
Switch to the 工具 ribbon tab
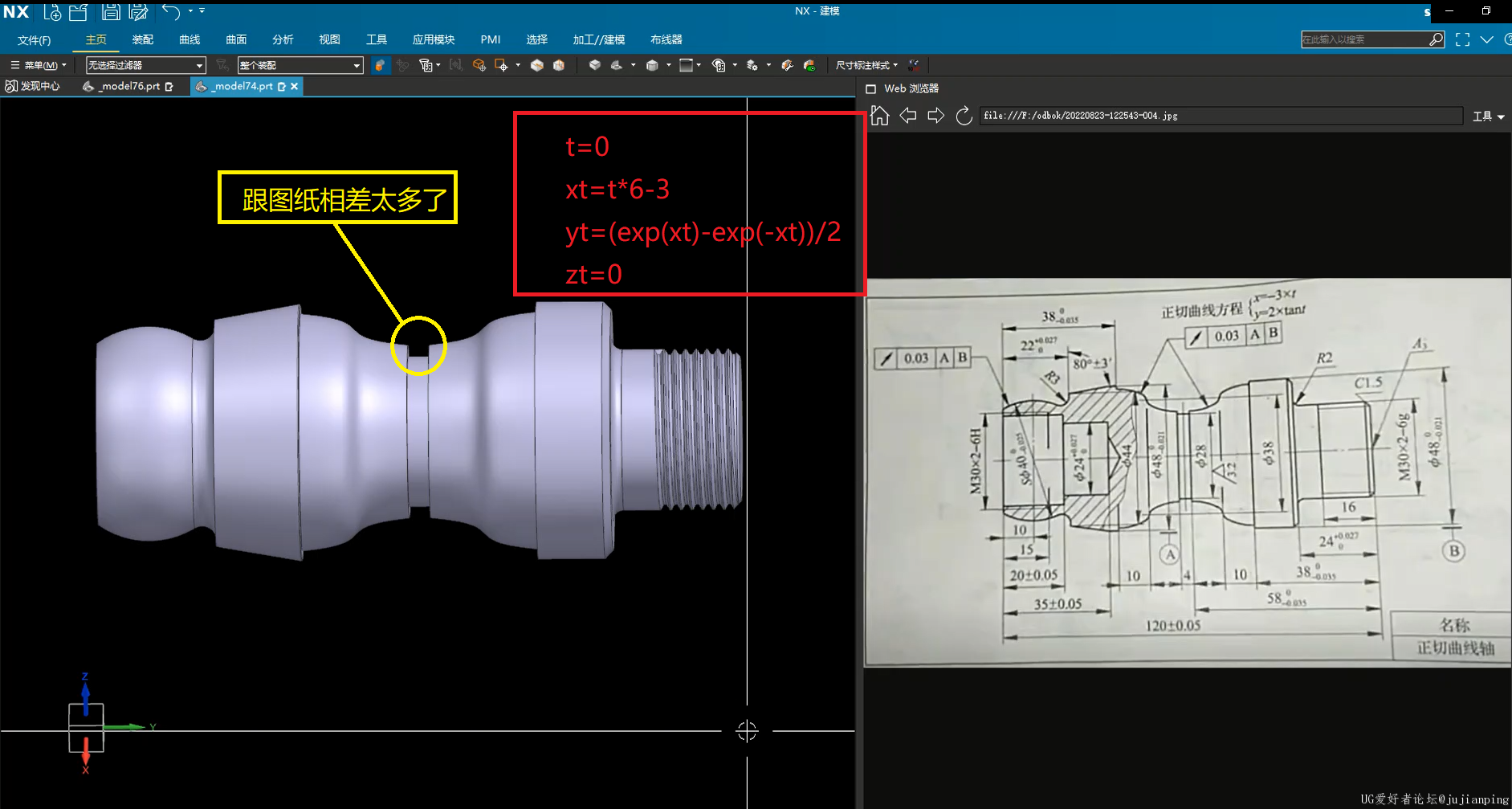pyautogui.click(x=377, y=39)
